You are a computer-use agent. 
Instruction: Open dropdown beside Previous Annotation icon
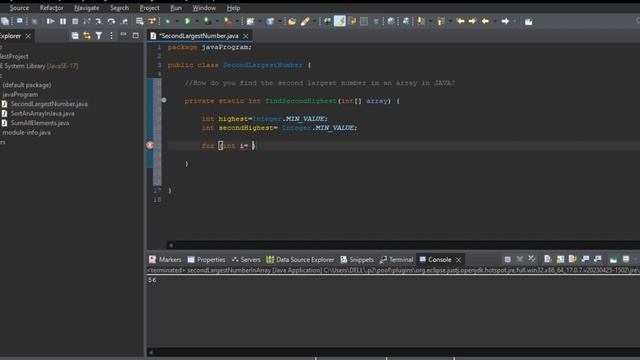450,21
